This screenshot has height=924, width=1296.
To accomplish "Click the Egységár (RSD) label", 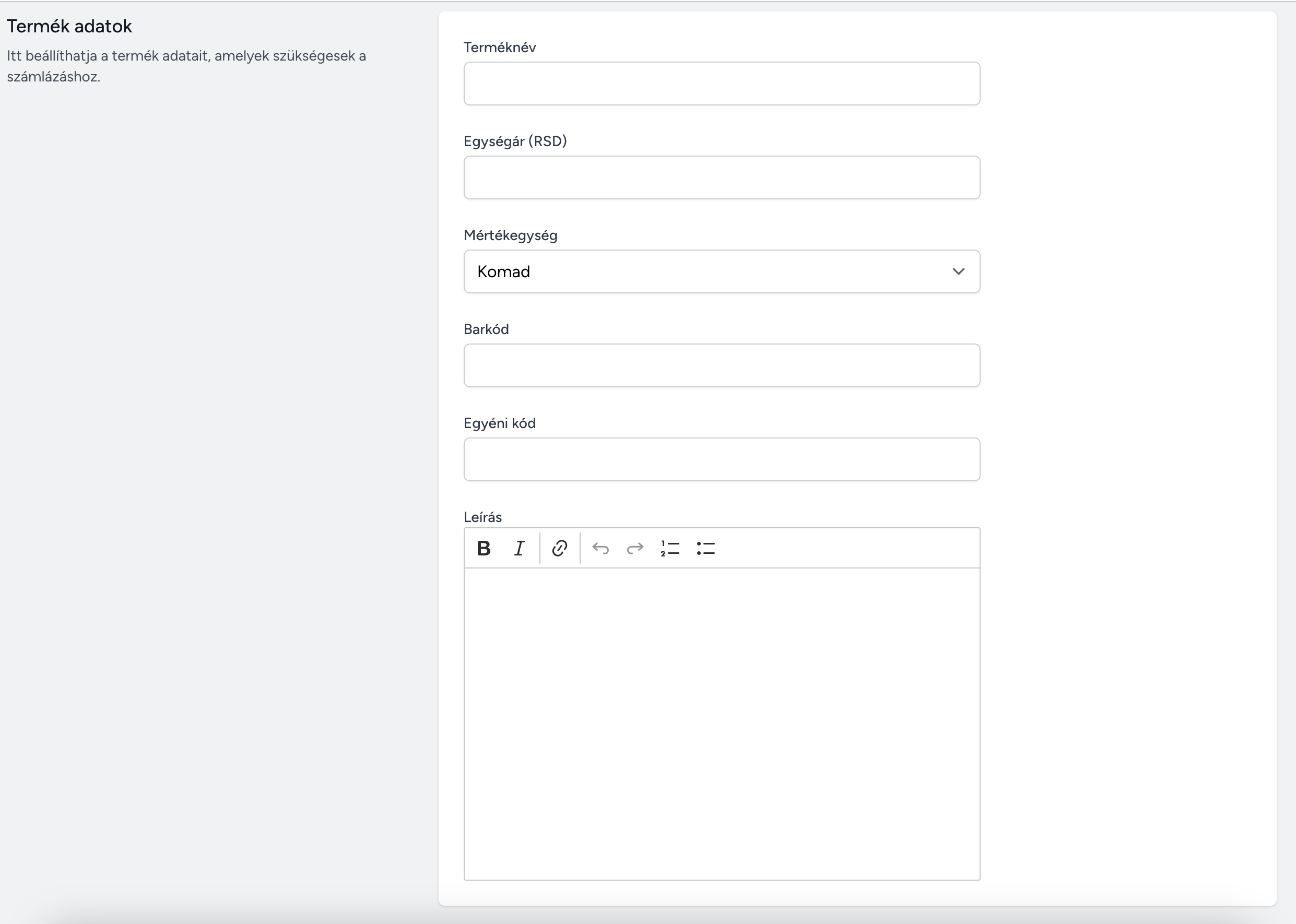I will [x=515, y=141].
